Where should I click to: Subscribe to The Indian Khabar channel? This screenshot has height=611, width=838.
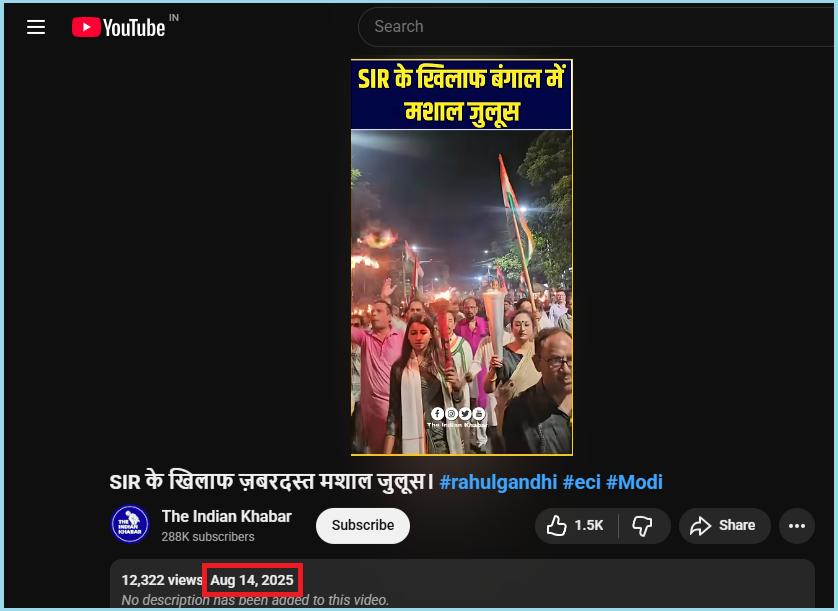click(362, 525)
